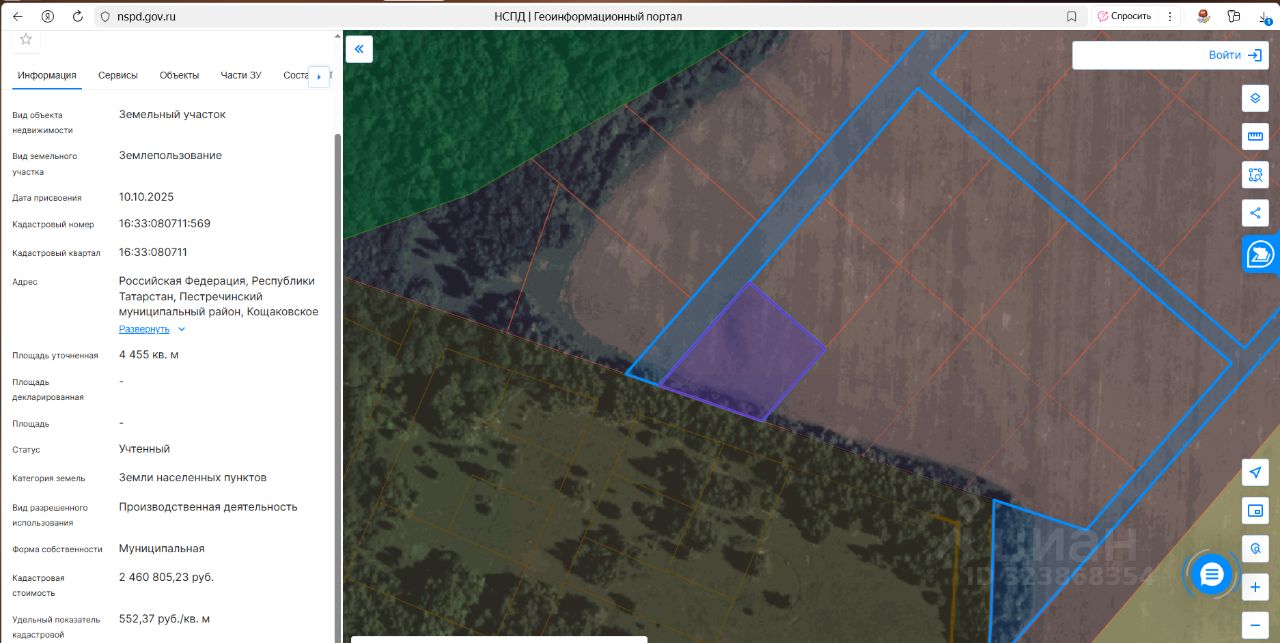Expand address using the chevron arrow

(x=182, y=329)
